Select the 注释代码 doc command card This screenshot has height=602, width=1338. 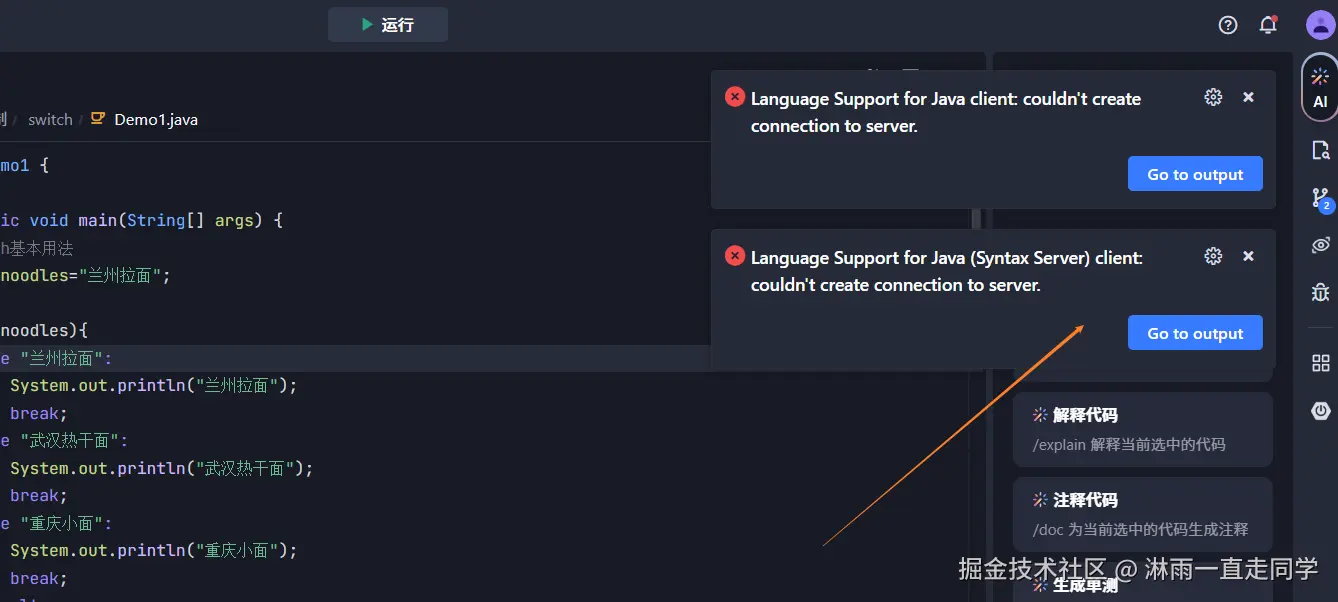click(1142, 514)
